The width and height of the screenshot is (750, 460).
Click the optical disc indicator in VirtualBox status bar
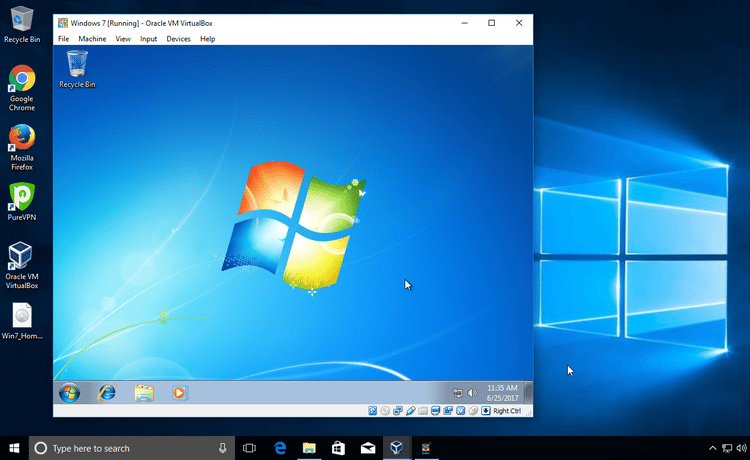(385, 411)
